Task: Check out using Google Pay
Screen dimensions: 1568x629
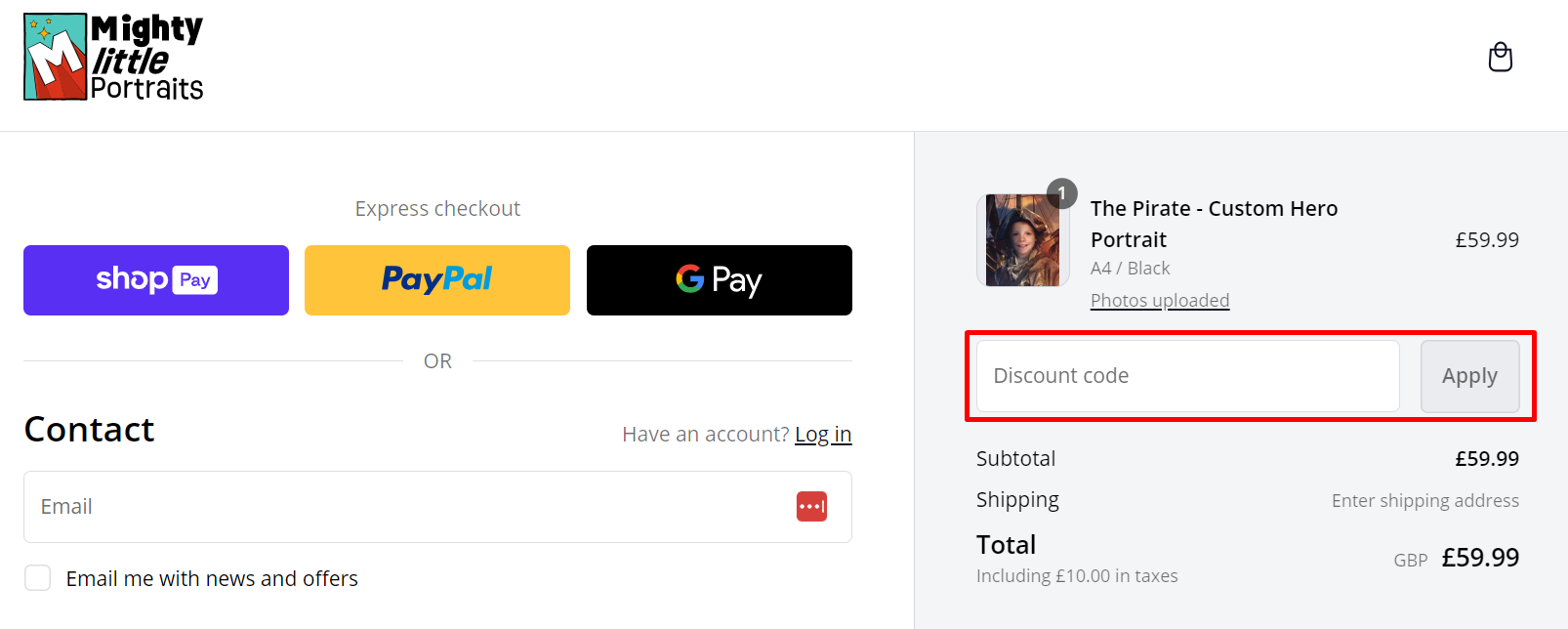Action: [x=719, y=280]
